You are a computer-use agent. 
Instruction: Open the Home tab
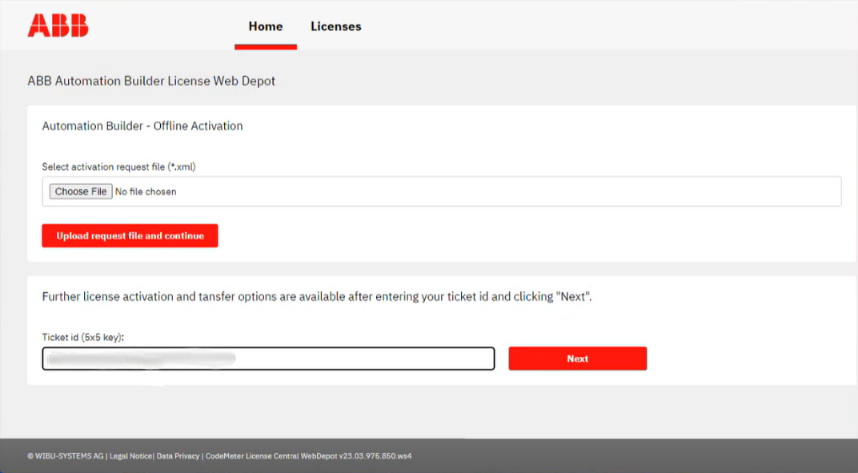click(265, 26)
